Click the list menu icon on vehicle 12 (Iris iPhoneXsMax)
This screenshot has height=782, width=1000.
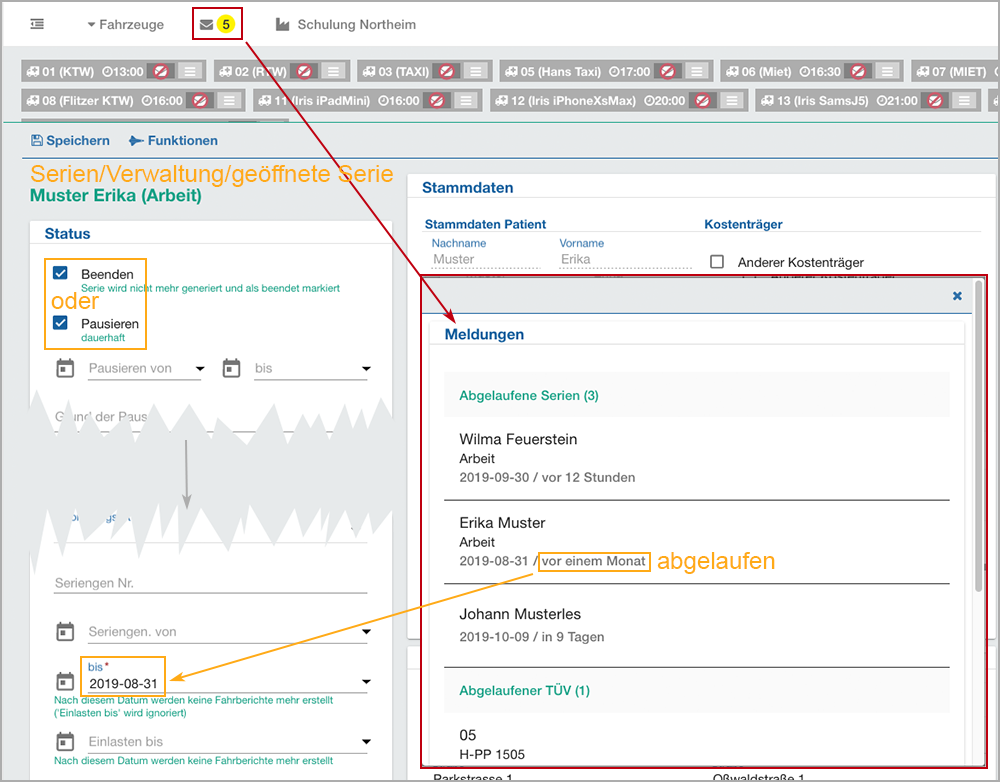(x=732, y=101)
